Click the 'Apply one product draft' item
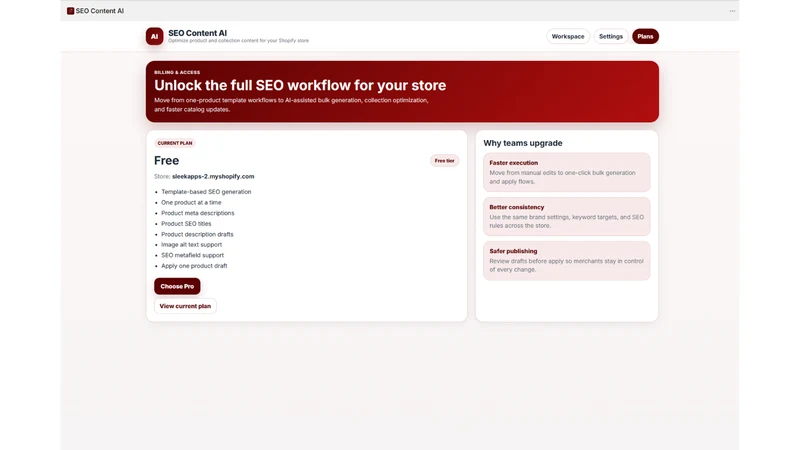Viewport: 800px width, 450px height. [194, 266]
